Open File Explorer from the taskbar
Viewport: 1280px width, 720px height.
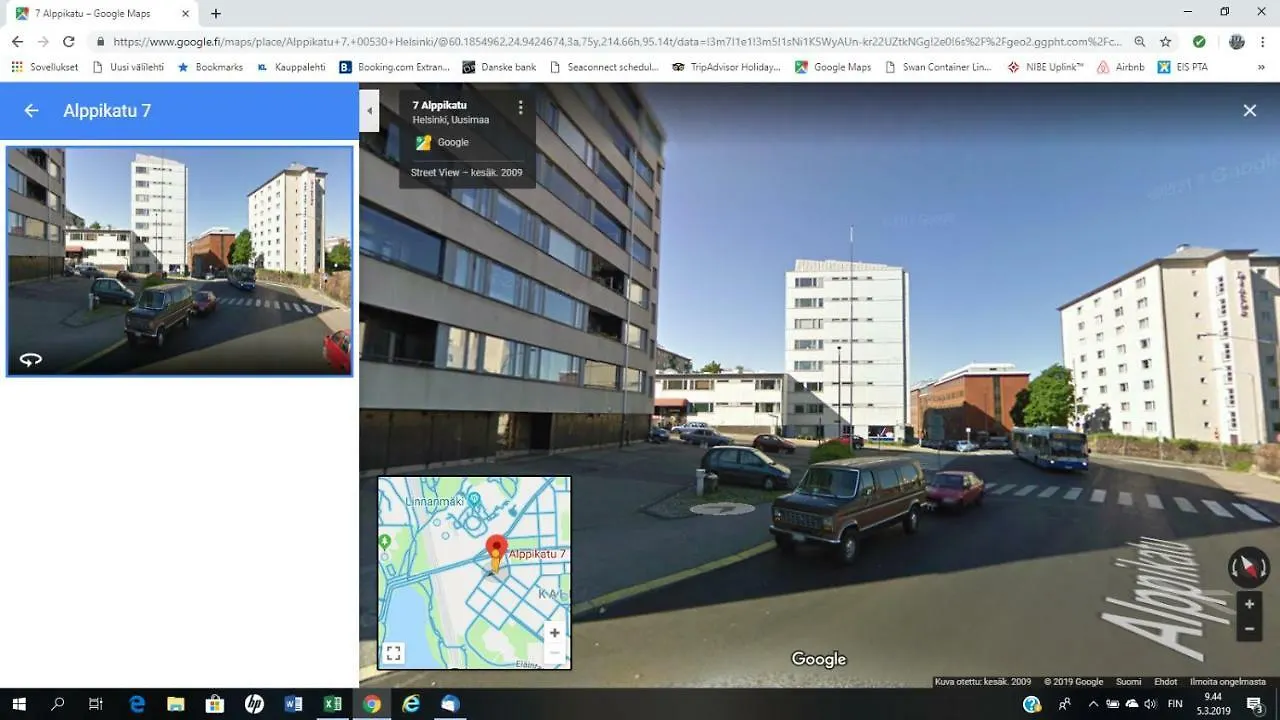coord(176,704)
